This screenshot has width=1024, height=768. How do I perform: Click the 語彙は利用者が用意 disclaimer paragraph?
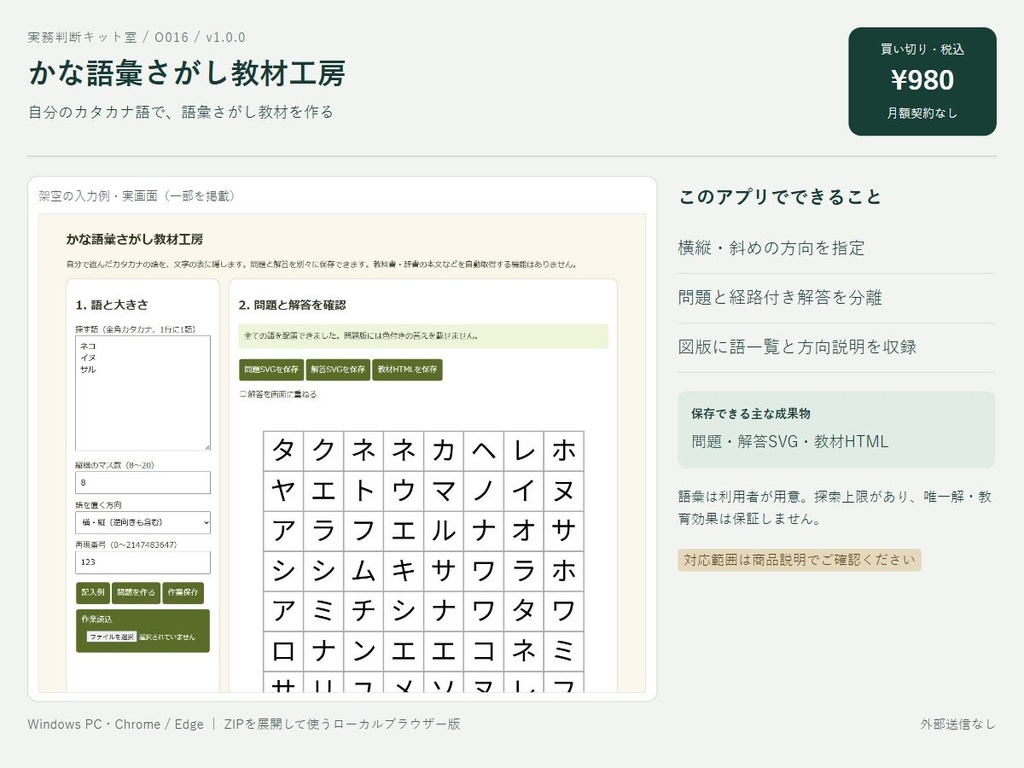(835, 507)
